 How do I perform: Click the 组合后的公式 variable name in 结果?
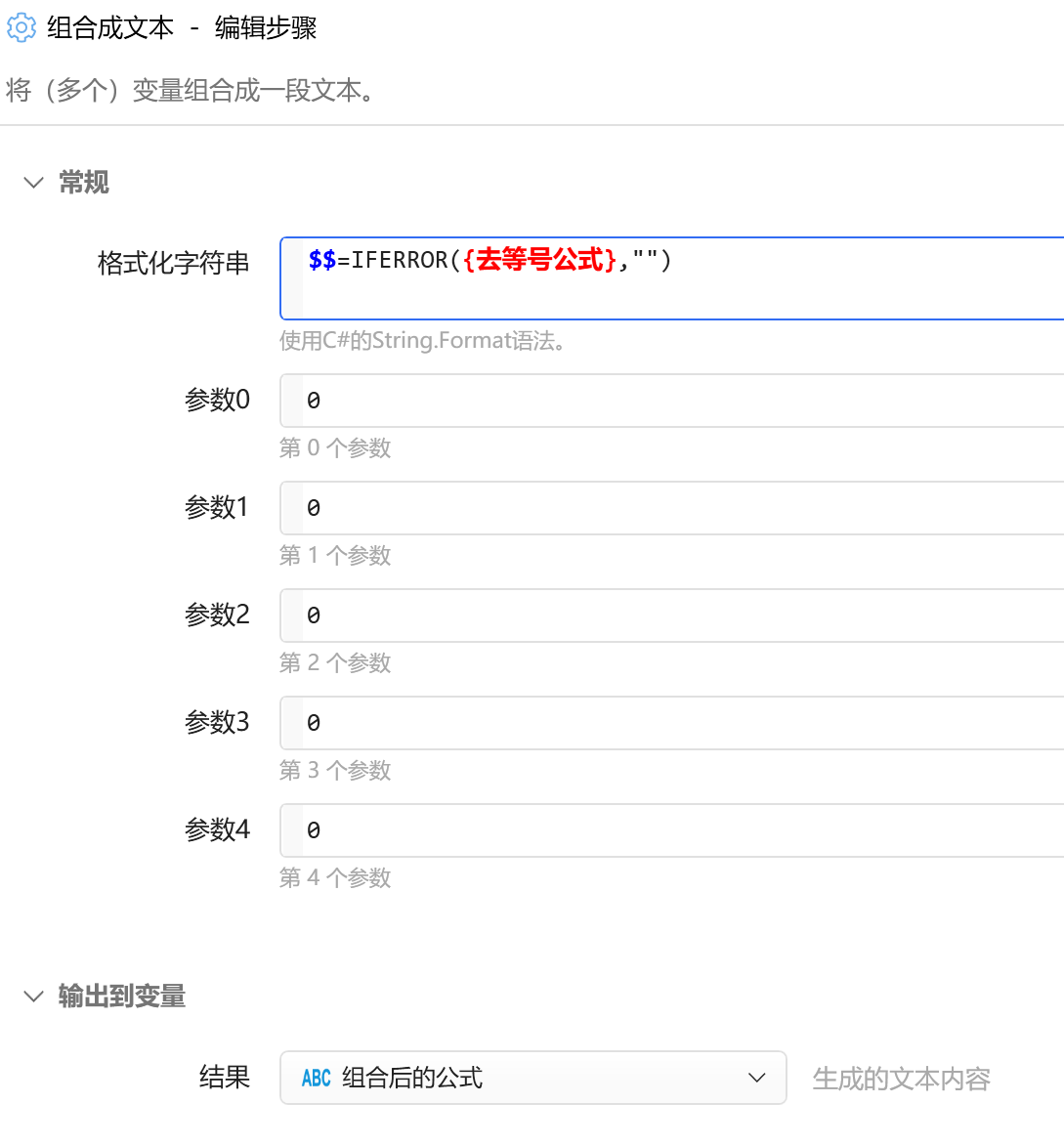click(412, 1078)
